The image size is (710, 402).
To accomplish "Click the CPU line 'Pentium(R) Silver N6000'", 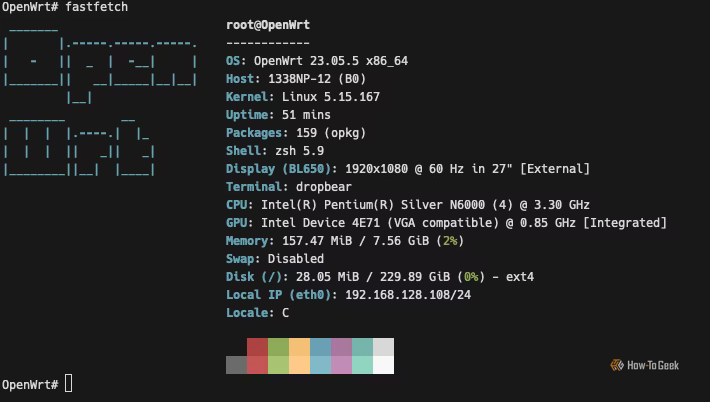I will pyautogui.click(x=404, y=205).
